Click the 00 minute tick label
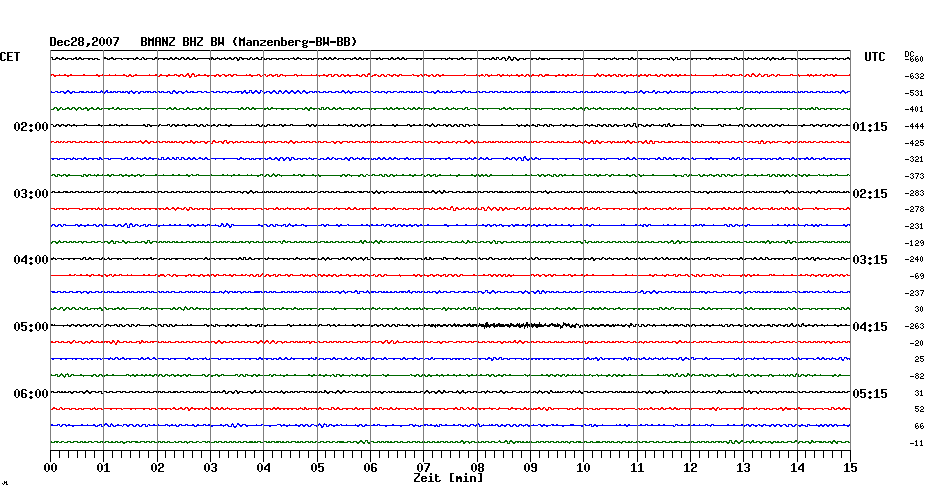This screenshot has width=930, height=494. [x=50, y=467]
